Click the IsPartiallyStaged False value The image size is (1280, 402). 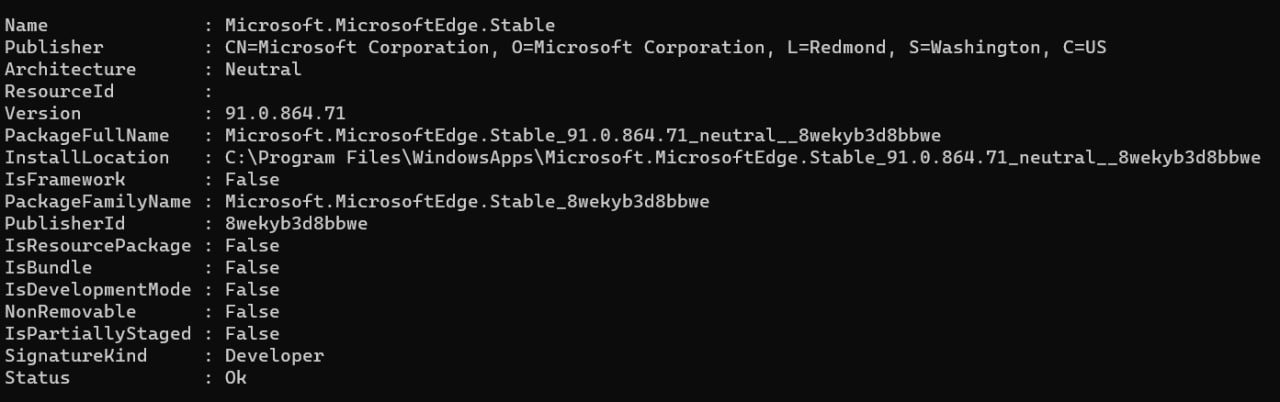click(252, 333)
